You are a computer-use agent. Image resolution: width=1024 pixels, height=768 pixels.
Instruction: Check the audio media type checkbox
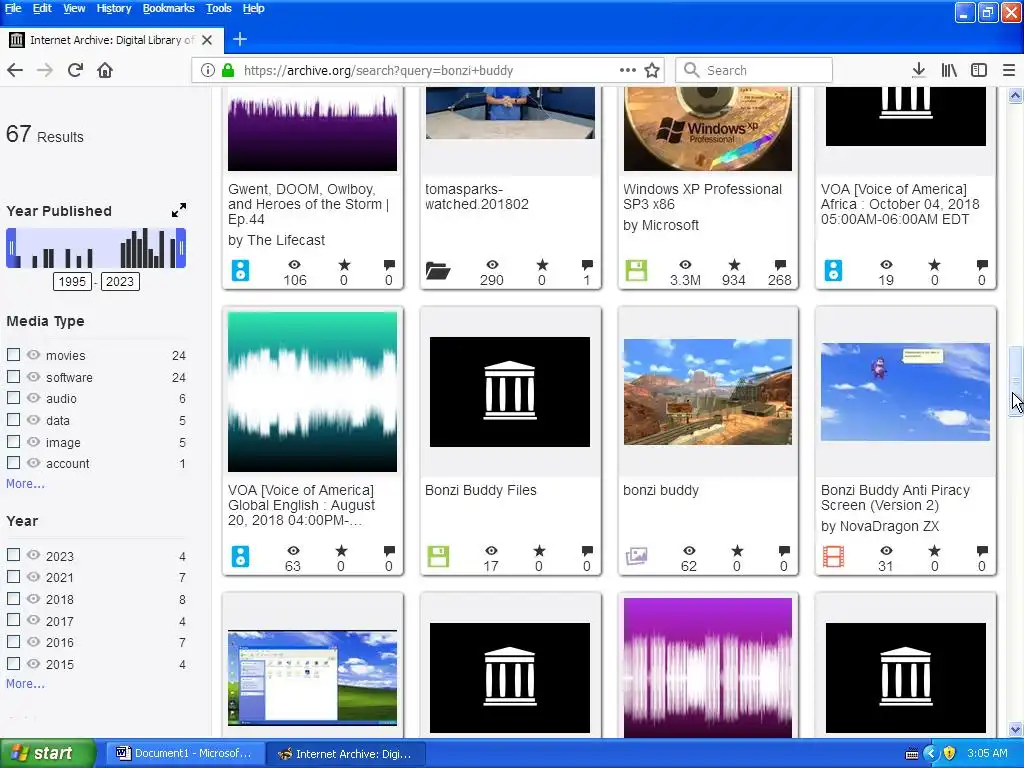[13, 398]
